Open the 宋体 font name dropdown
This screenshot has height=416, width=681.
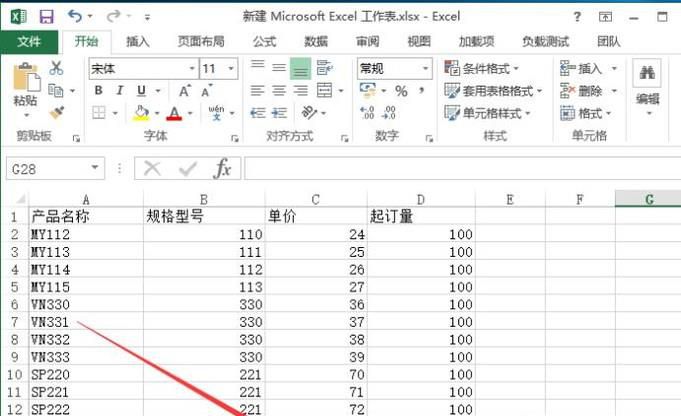(192, 69)
